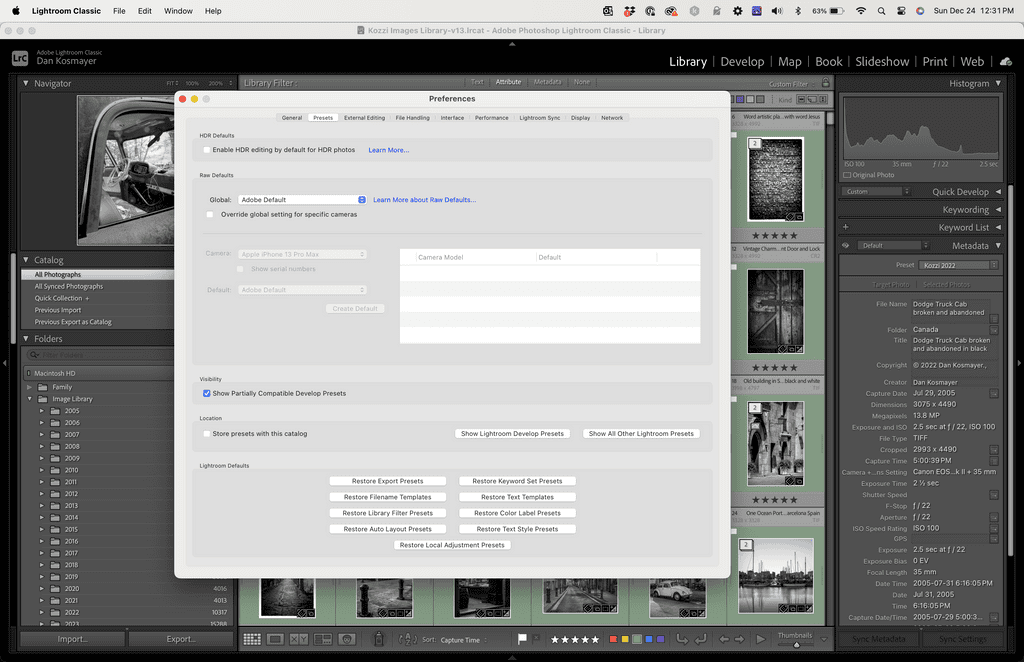The height and width of the screenshot is (662, 1024).
Task: Open the File menu
Action: coord(120,11)
